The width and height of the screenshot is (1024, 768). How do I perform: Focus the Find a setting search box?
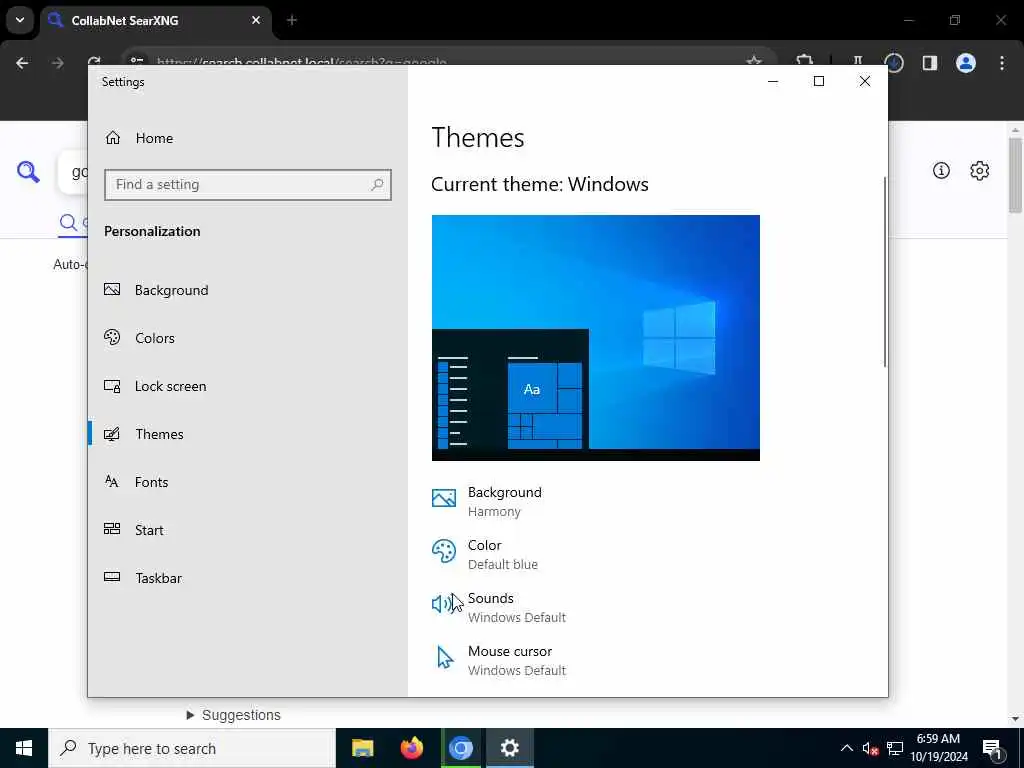point(248,185)
